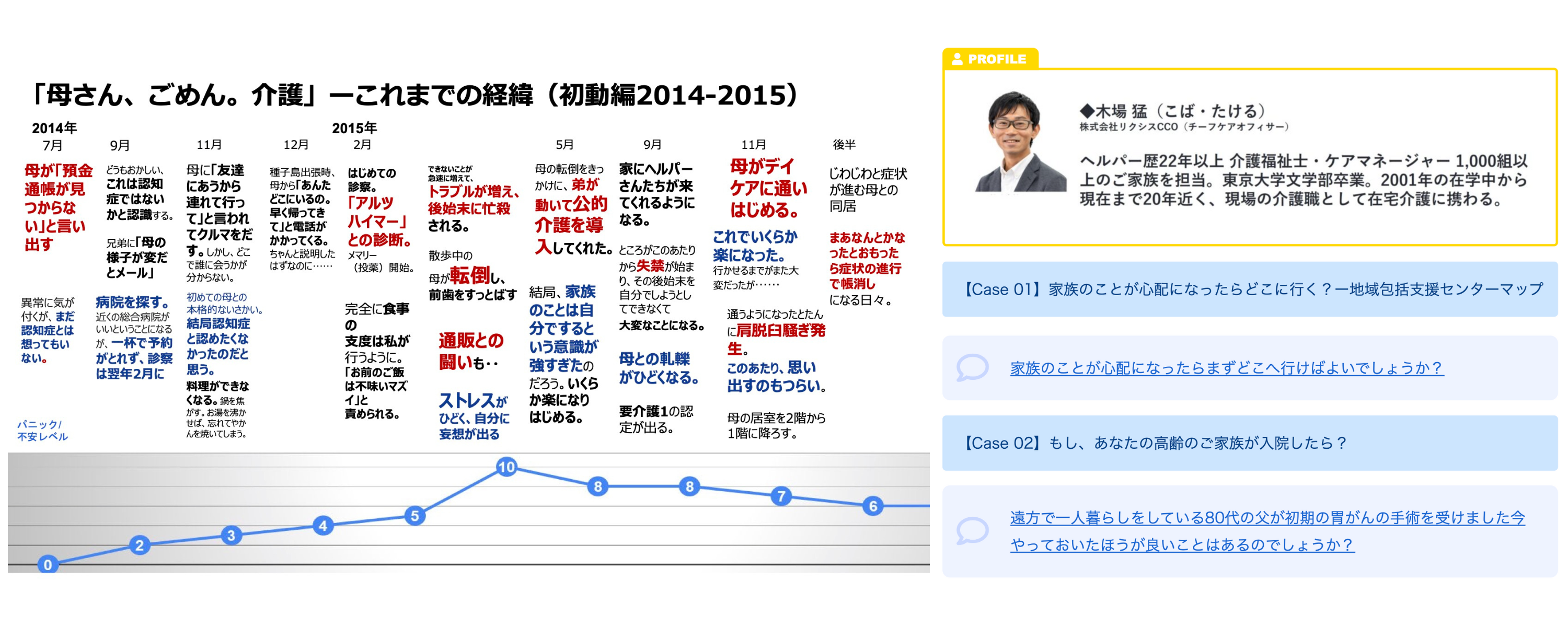
Task: Click chart data point labeled 2
Action: (x=140, y=545)
